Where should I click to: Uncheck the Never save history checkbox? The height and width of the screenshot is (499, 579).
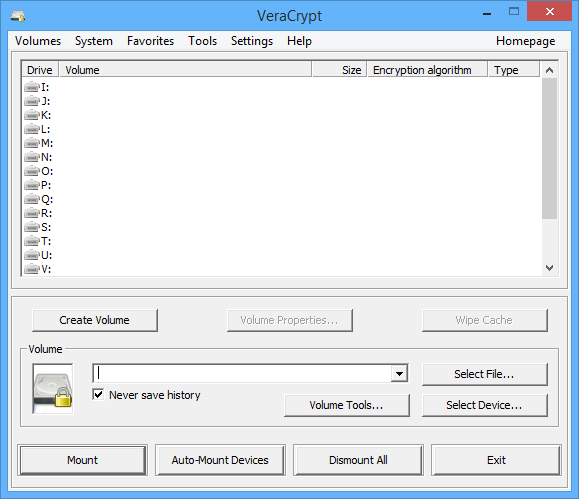coord(98,394)
